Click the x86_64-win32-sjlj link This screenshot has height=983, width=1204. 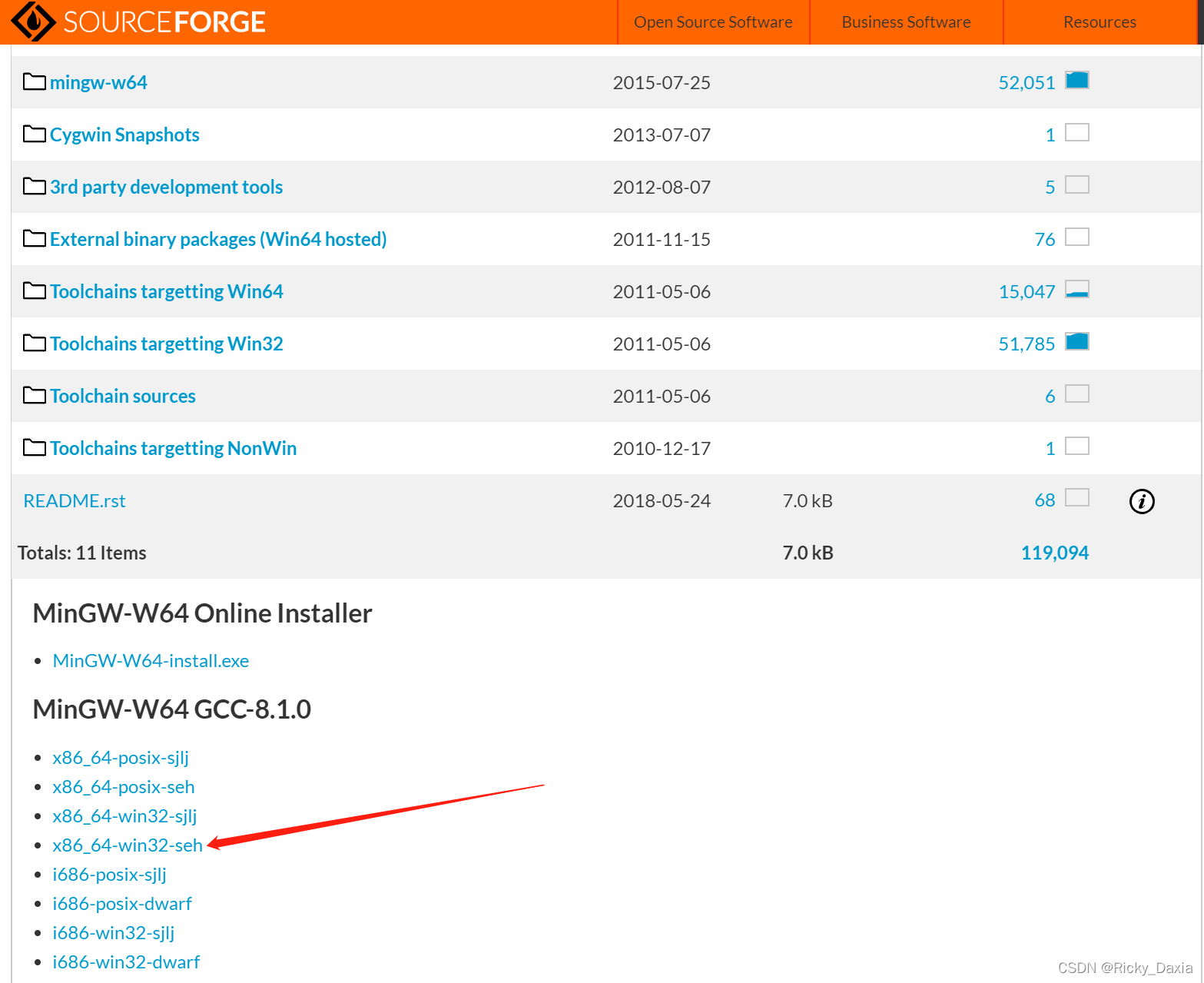[124, 816]
